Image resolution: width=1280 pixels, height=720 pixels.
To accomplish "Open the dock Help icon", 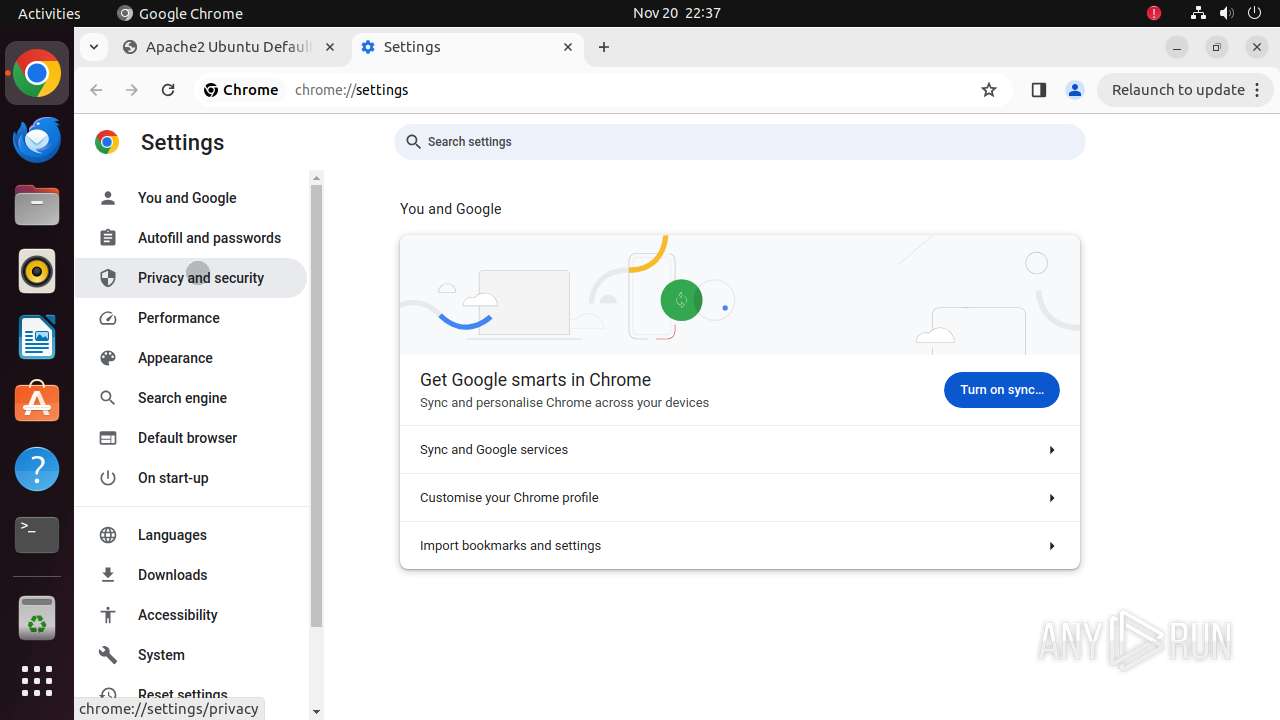I will 37,469.
